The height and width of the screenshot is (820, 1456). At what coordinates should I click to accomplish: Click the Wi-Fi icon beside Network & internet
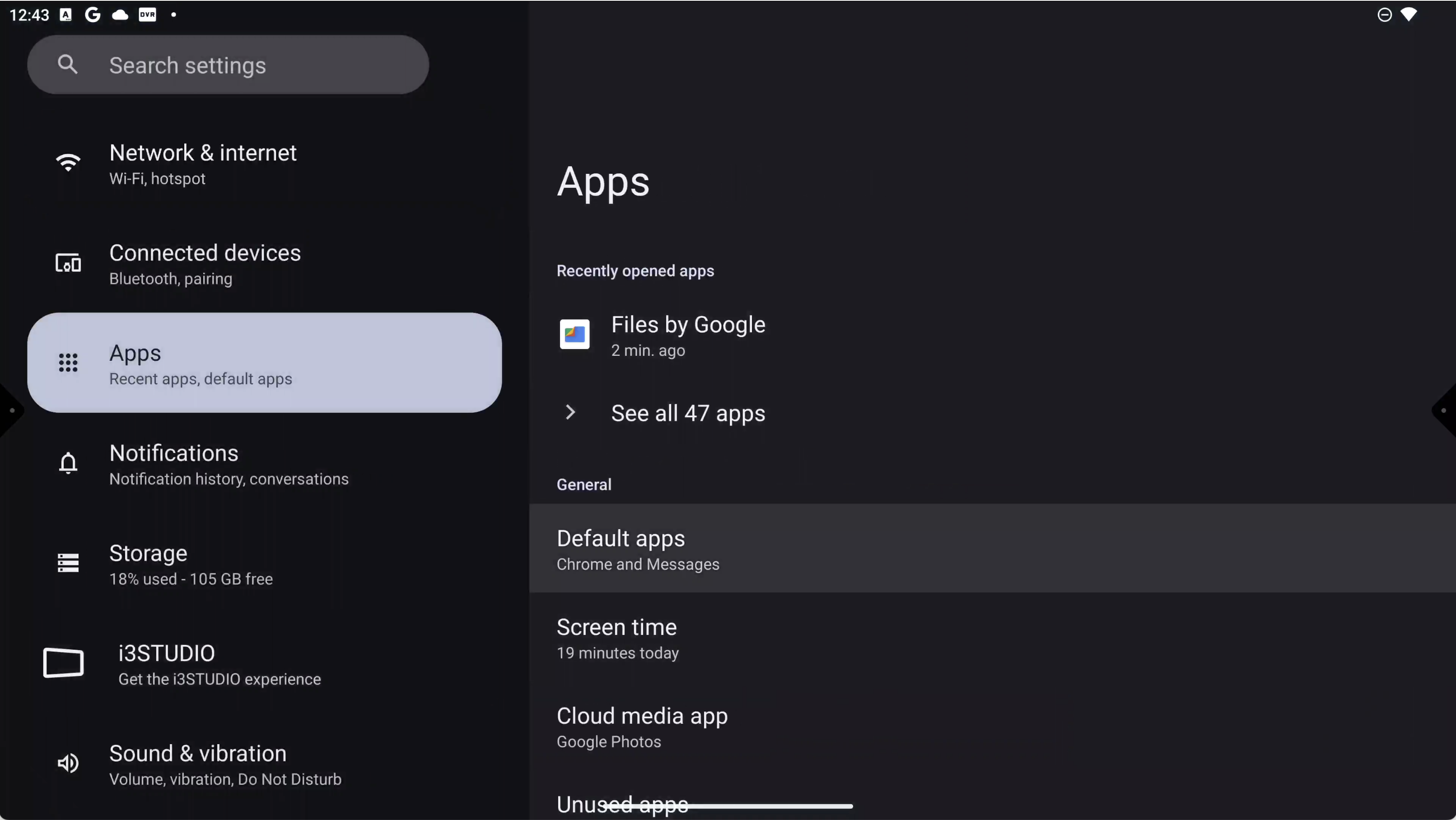(x=68, y=163)
